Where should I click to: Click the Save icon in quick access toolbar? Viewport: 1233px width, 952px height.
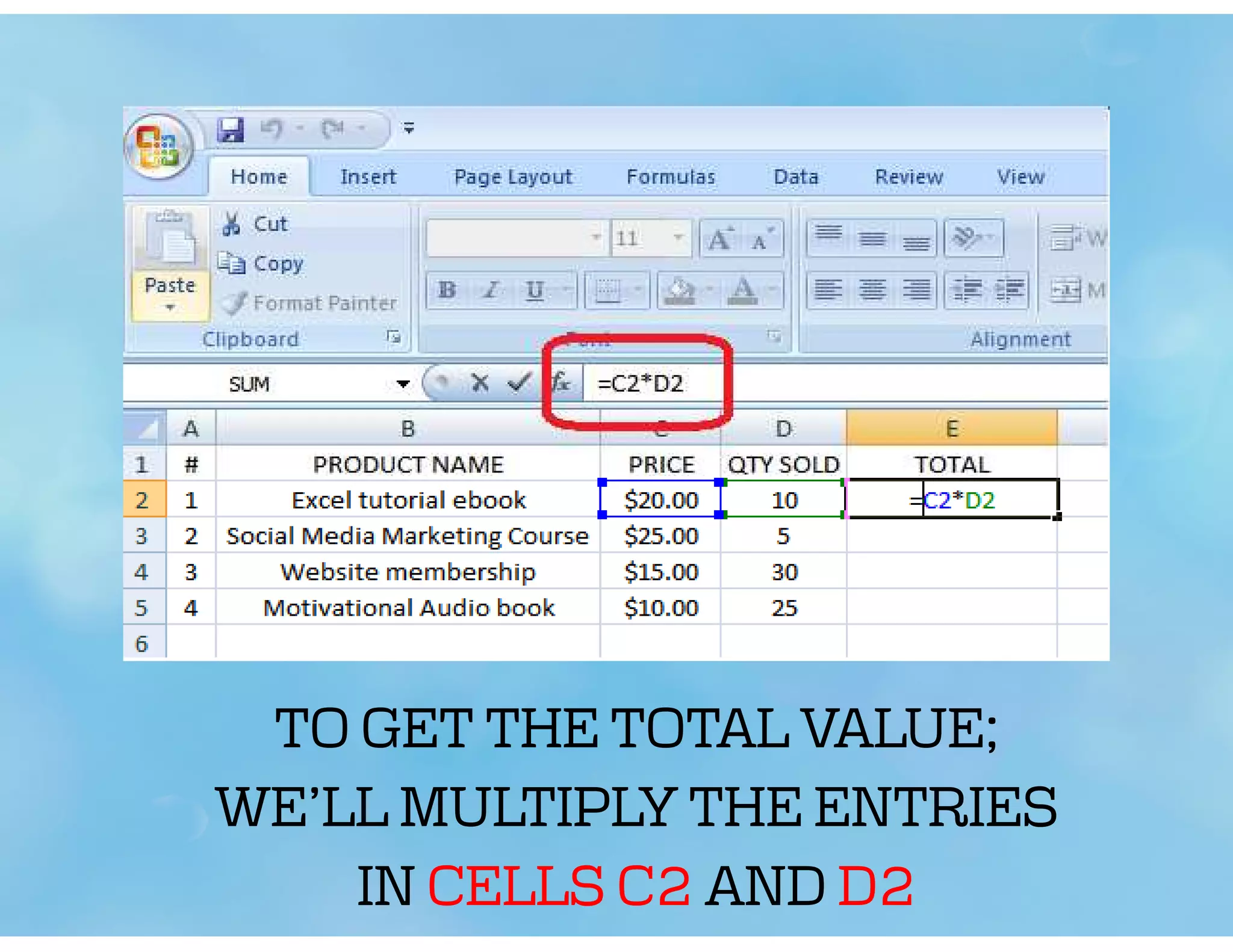[x=231, y=129]
